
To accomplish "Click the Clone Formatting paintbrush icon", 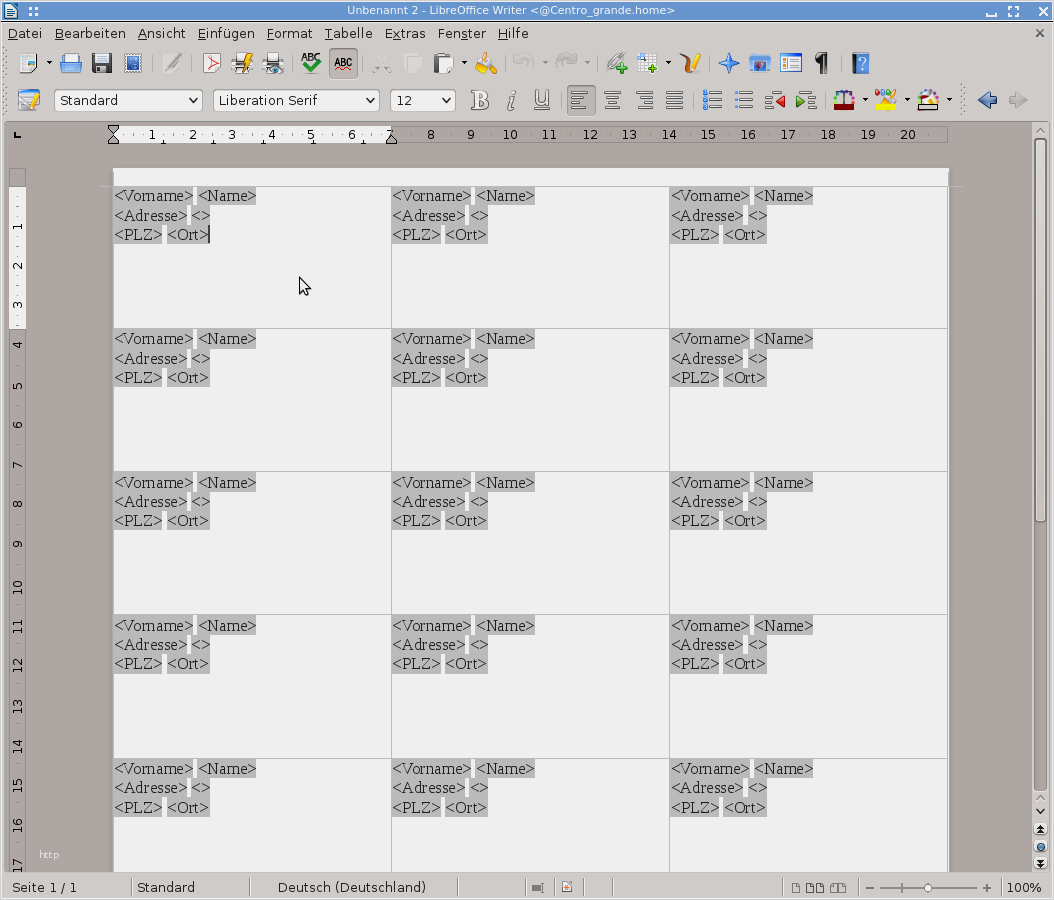I will (485, 63).
